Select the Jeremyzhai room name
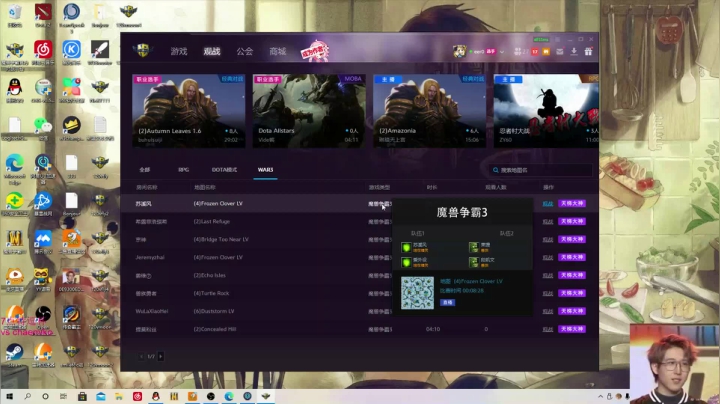Viewport: 720px width, 404px height. pos(150,258)
